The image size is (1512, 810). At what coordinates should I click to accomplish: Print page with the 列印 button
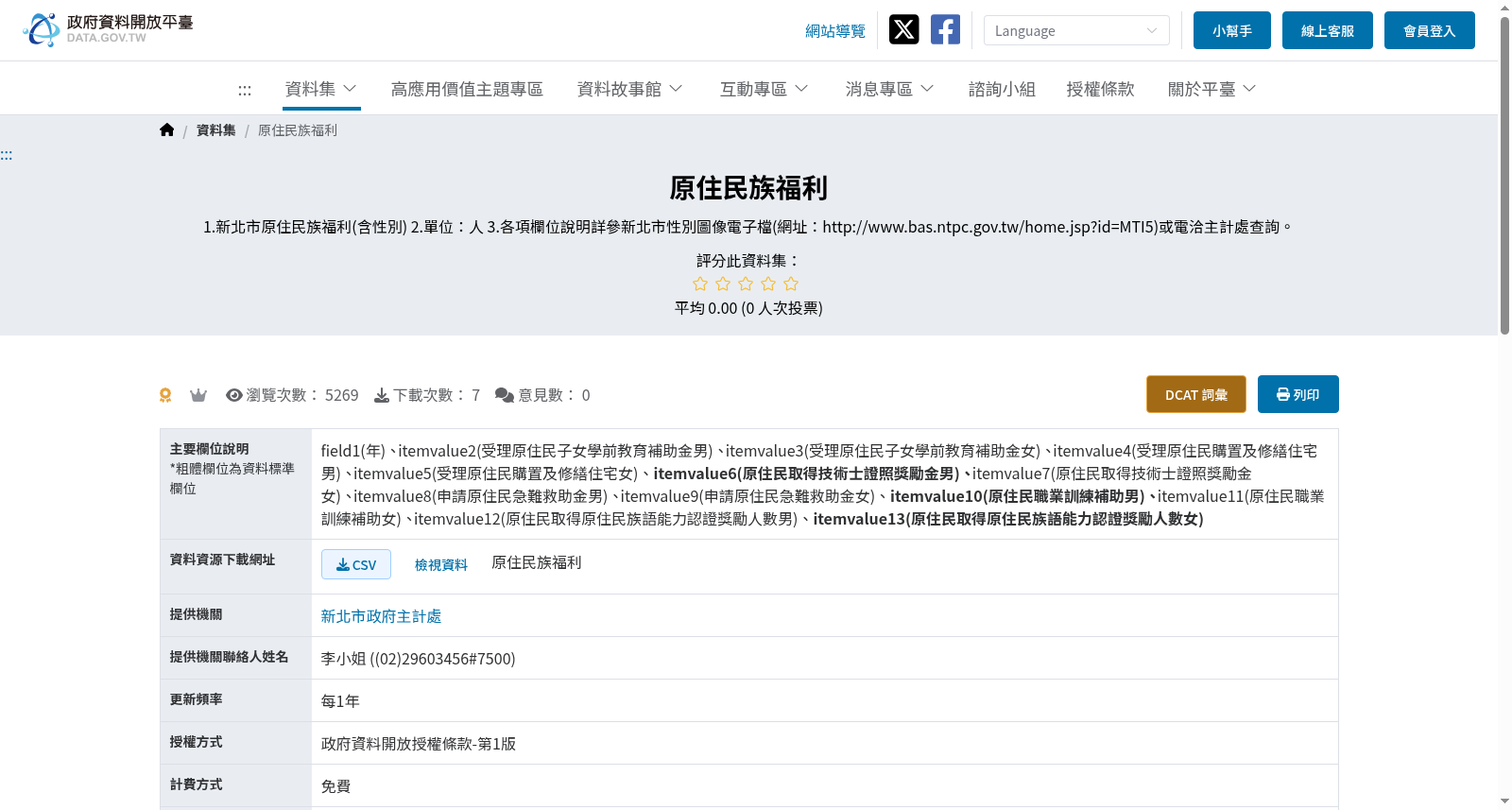[1298, 394]
